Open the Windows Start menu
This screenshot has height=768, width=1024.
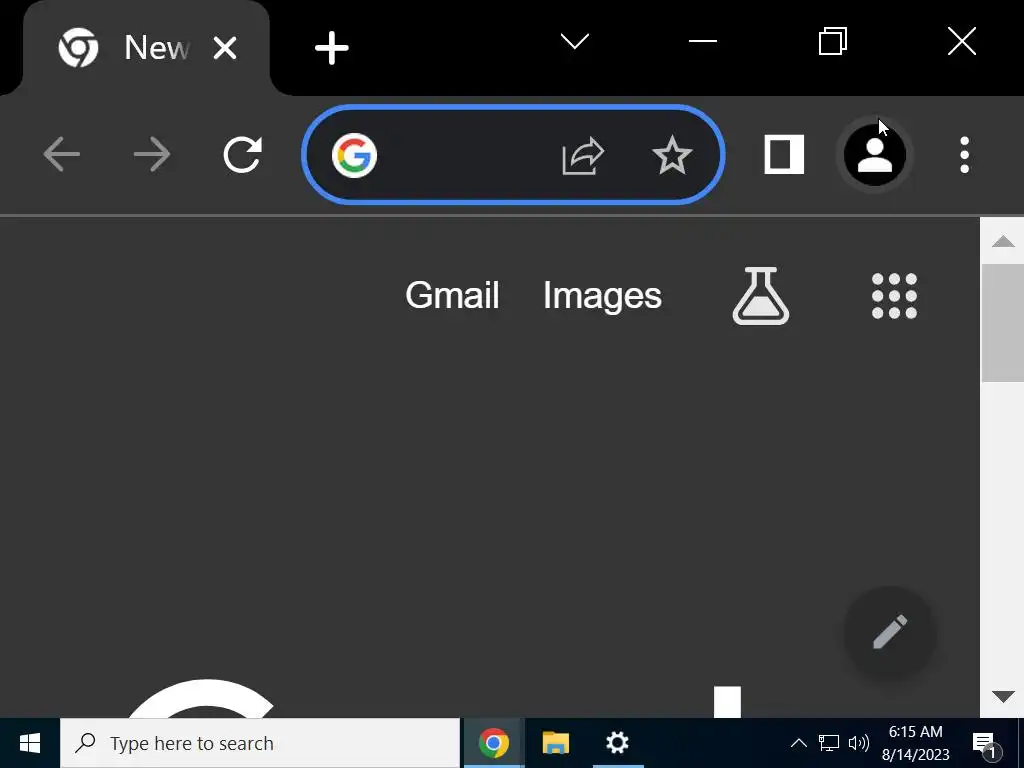[x=29, y=743]
